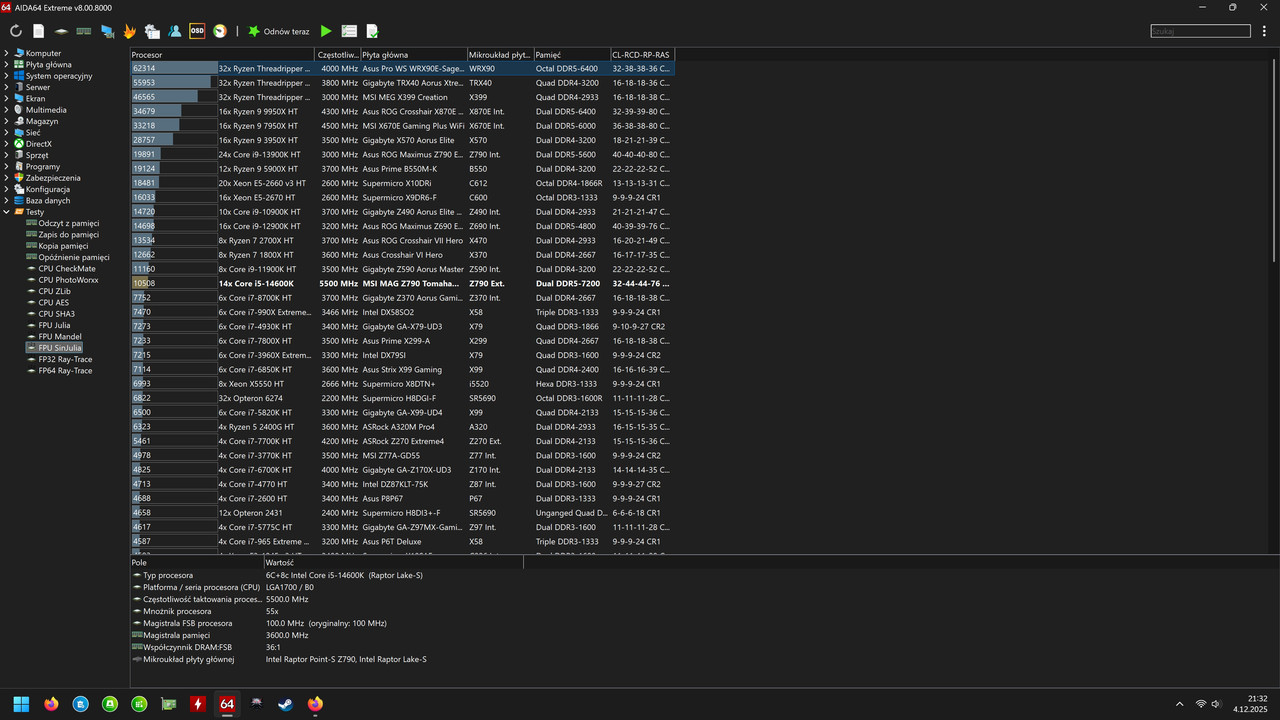Select the 24x Core i9-13900K HT row
The image size is (1280, 720).
pyautogui.click(x=403, y=155)
